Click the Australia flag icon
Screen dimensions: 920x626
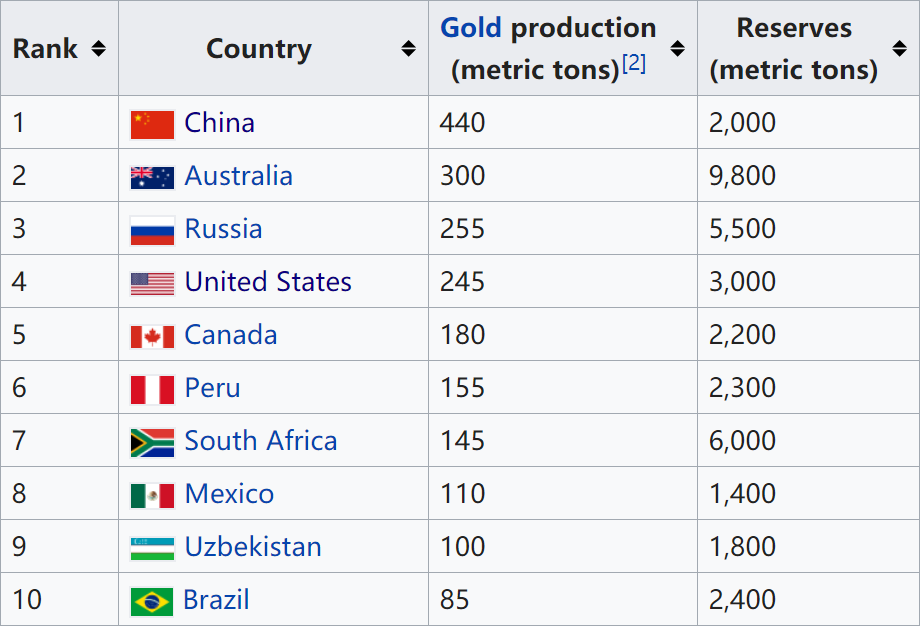point(152,177)
